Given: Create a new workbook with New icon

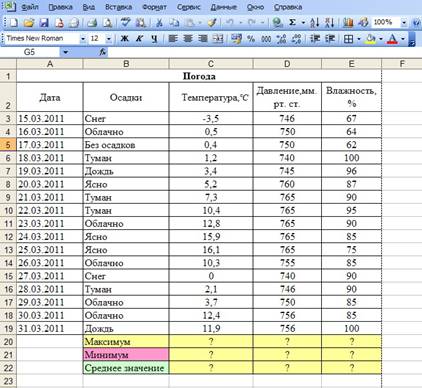Looking at the screenshot, I should 13,23.
